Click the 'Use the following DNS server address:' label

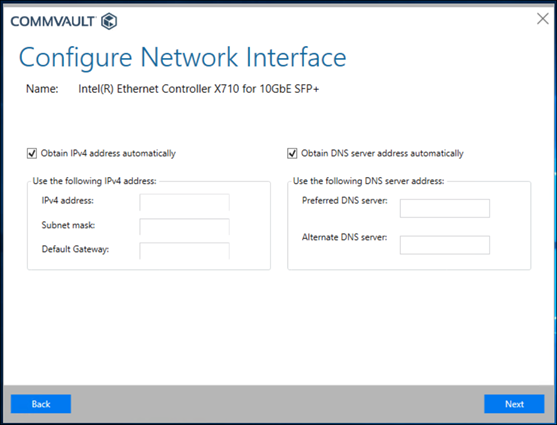pyautogui.click(x=368, y=181)
